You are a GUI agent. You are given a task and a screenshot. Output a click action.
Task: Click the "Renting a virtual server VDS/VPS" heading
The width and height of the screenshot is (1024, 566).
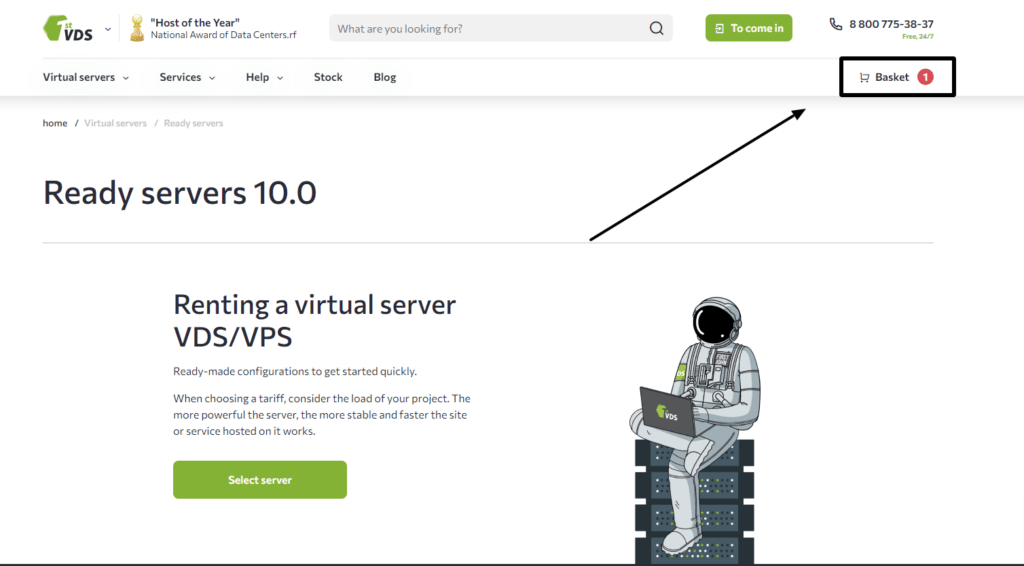coord(315,321)
